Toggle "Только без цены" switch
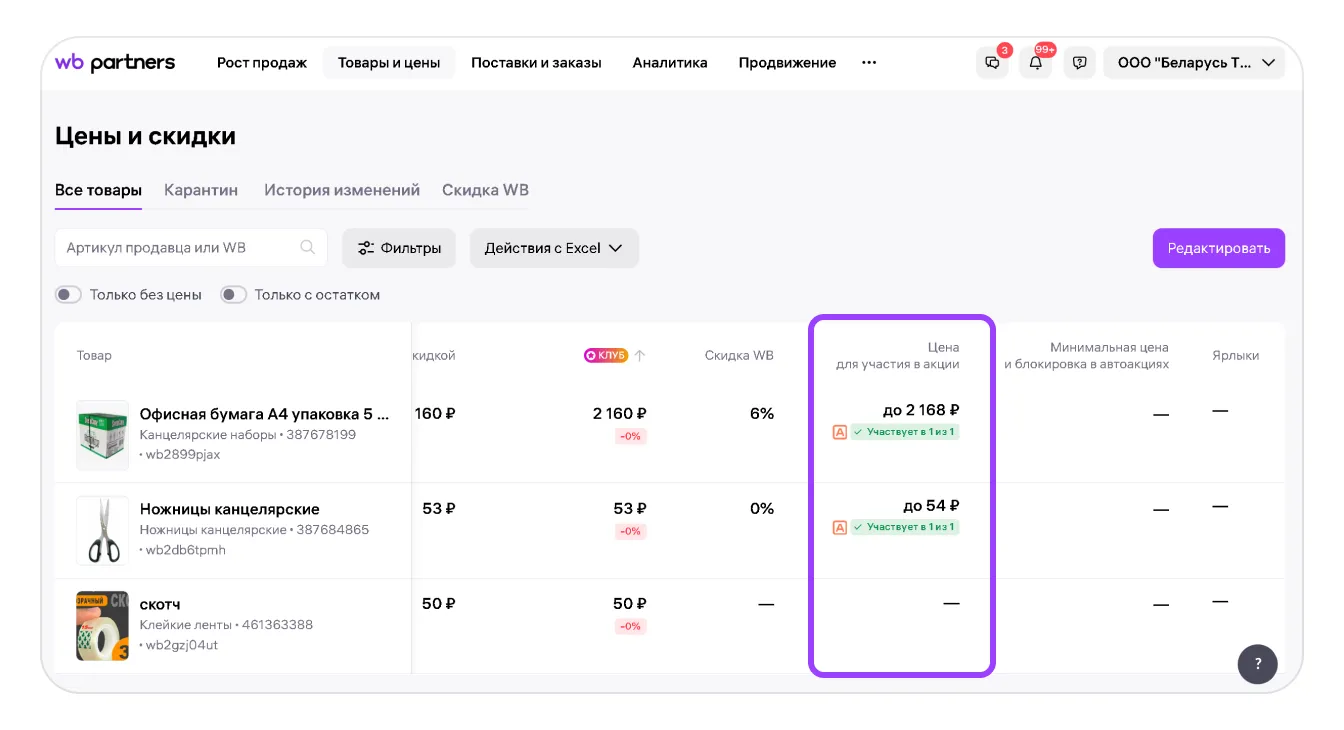Viewport: 1344px width, 730px height. coord(68,295)
